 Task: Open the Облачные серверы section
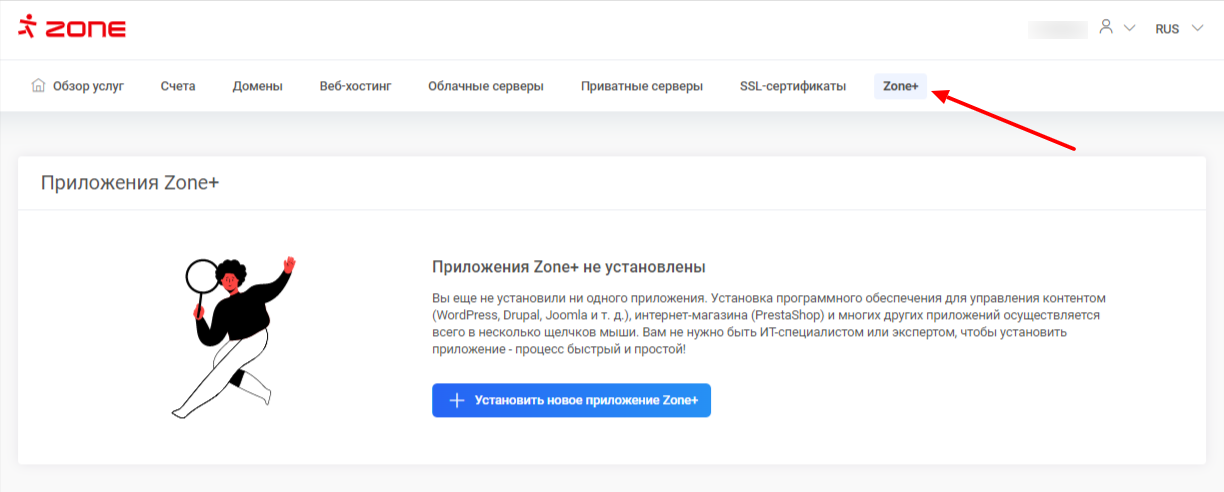click(486, 86)
